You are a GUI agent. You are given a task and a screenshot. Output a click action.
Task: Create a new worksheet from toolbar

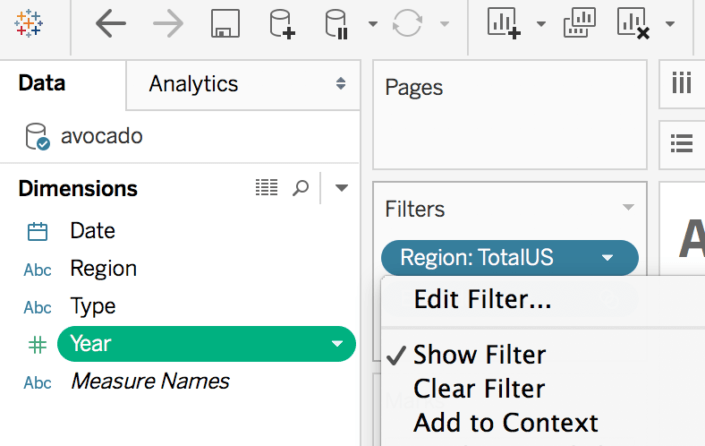[x=505, y=24]
